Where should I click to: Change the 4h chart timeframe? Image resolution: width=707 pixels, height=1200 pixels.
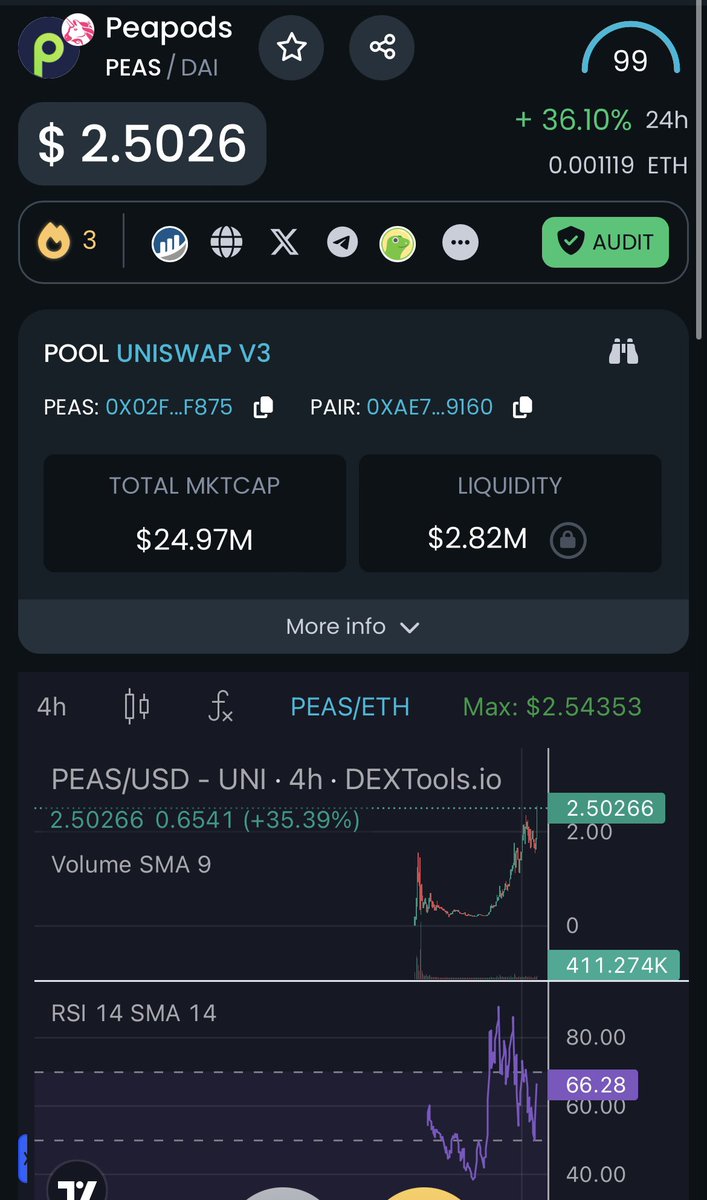point(52,707)
